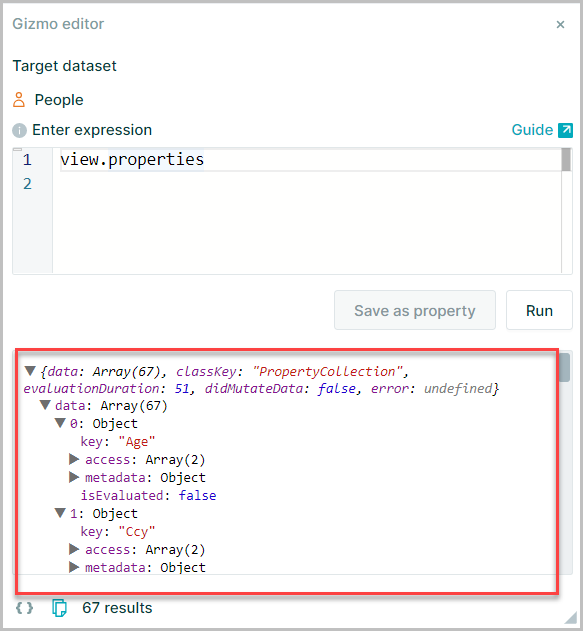Collapse the 1: Object entry
This screenshot has height=631, width=583.
[x=60, y=513]
